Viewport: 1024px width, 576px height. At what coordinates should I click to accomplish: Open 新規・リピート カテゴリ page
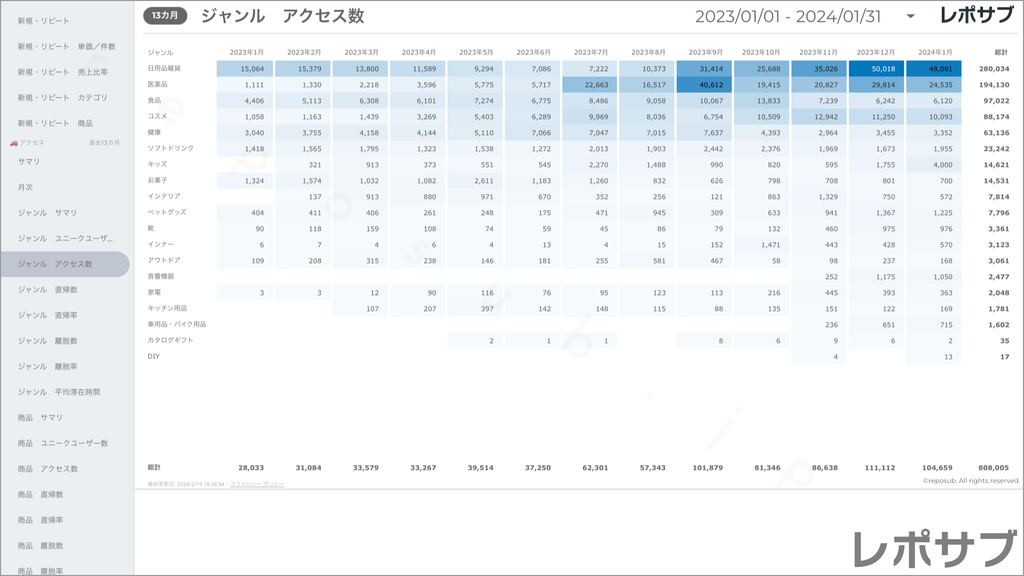(x=62, y=97)
